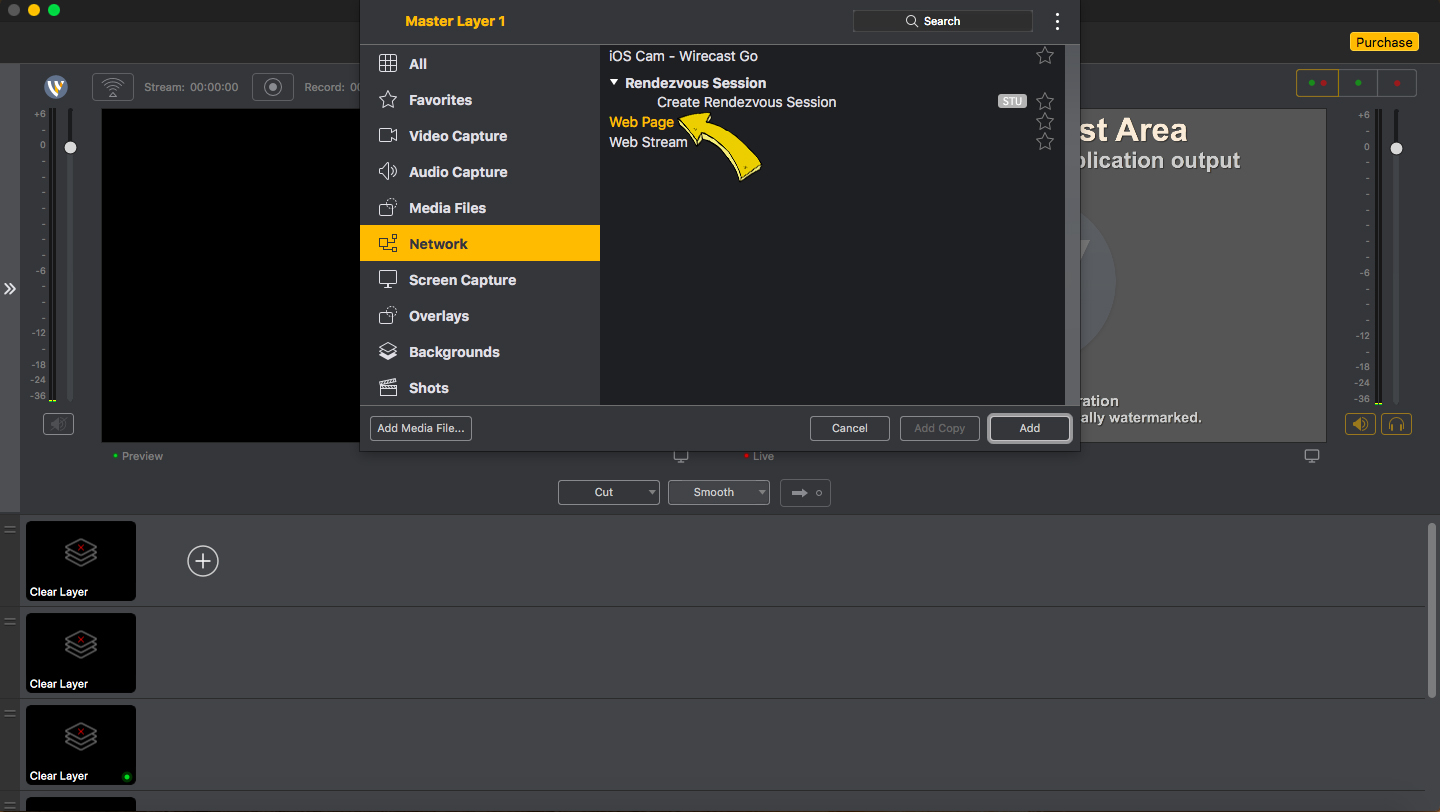This screenshot has height=812, width=1440.
Task: Adjust the left preview volume slider
Action: click(70, 147)
